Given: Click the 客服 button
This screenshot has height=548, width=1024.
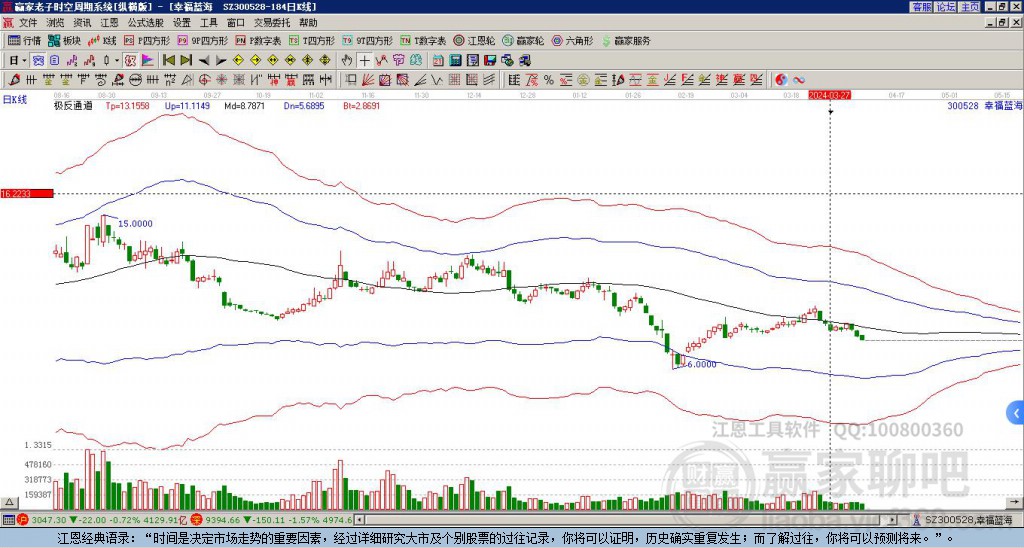Looking at the screenshot, I should 921,7.
